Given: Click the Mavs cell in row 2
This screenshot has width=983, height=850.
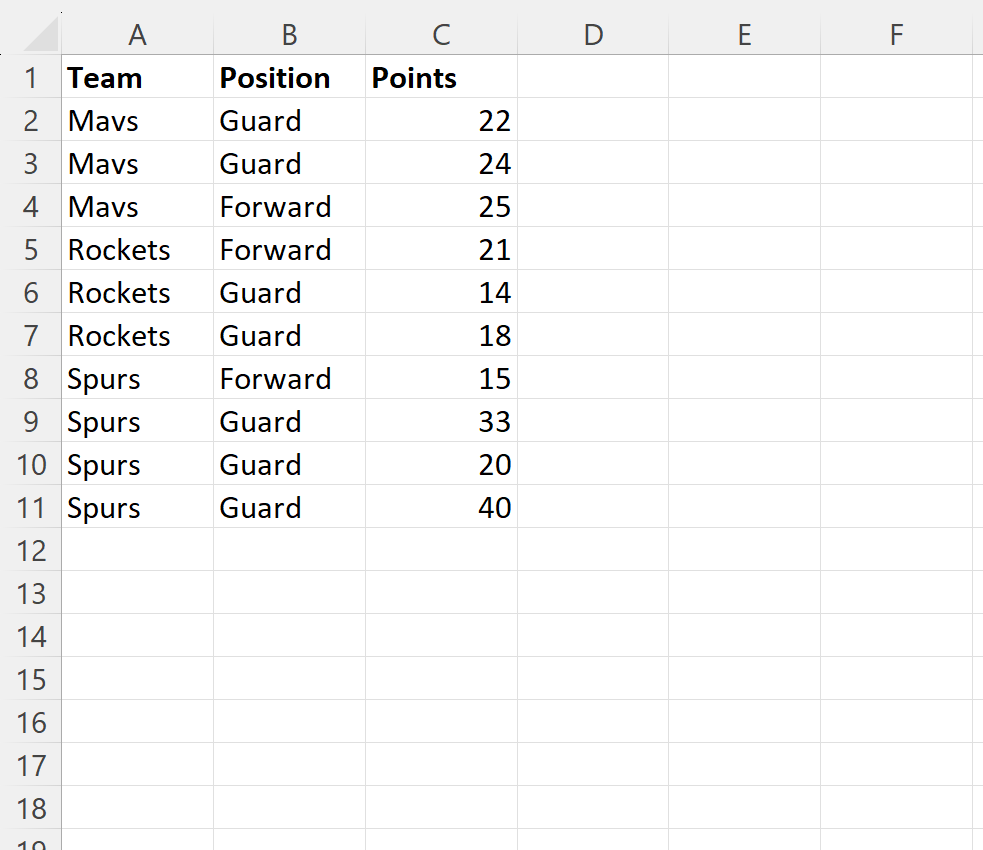Looking at the screenshot, I should tap(137, 120).
